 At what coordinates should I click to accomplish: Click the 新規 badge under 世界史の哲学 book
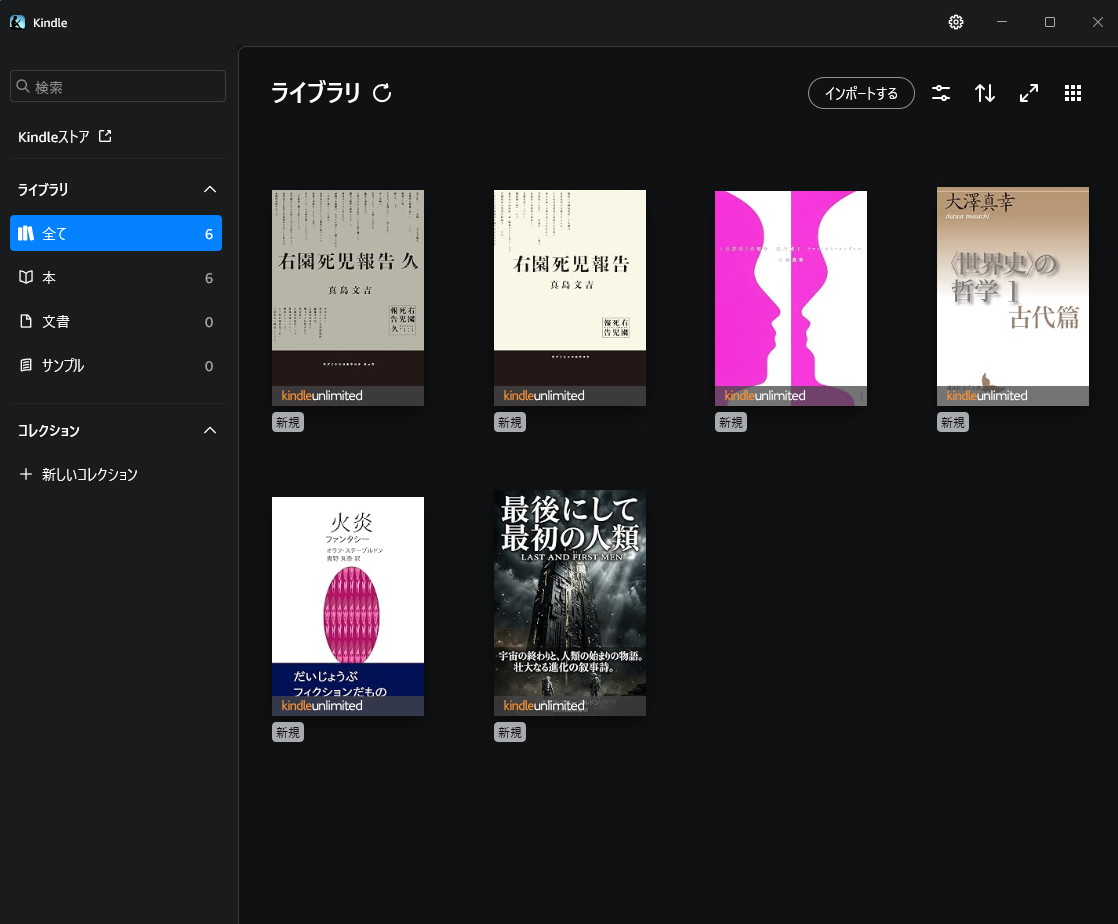[x=953, y=422]
